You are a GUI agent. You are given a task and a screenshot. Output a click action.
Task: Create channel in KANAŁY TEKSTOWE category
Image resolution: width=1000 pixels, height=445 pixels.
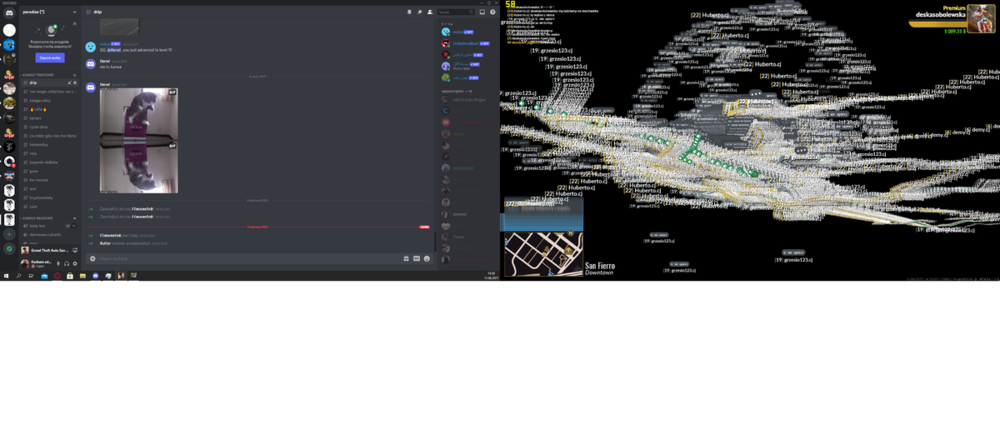point(75,75)
